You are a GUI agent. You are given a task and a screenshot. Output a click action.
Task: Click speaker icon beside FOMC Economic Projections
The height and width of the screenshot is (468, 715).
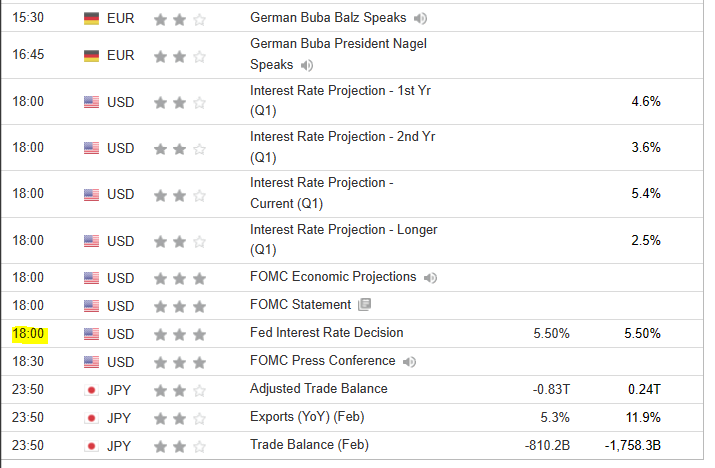coord(429,277)
